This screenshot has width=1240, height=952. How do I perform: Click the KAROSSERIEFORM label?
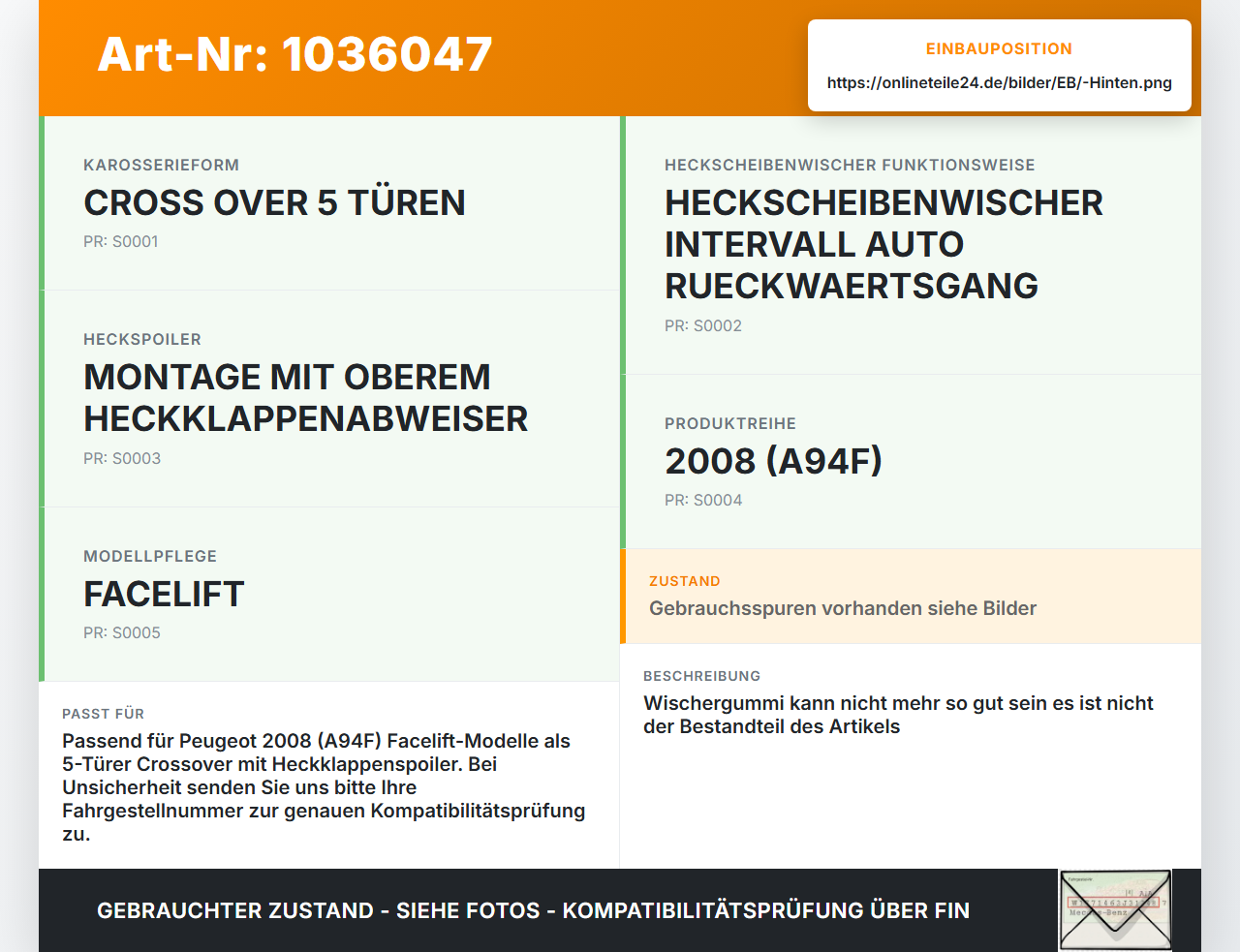click(161, 165)
